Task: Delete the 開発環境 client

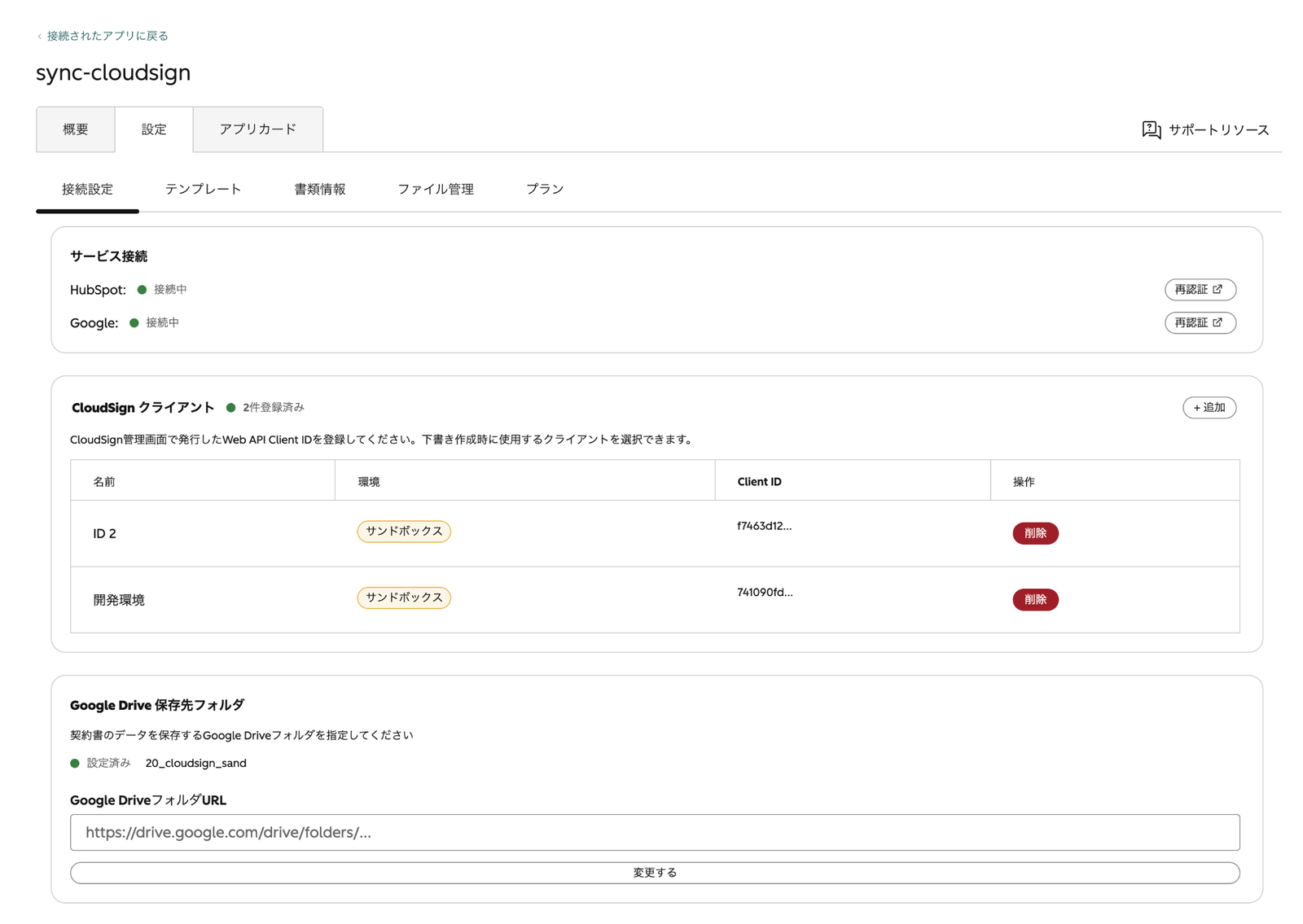Action: (1035, 599)
